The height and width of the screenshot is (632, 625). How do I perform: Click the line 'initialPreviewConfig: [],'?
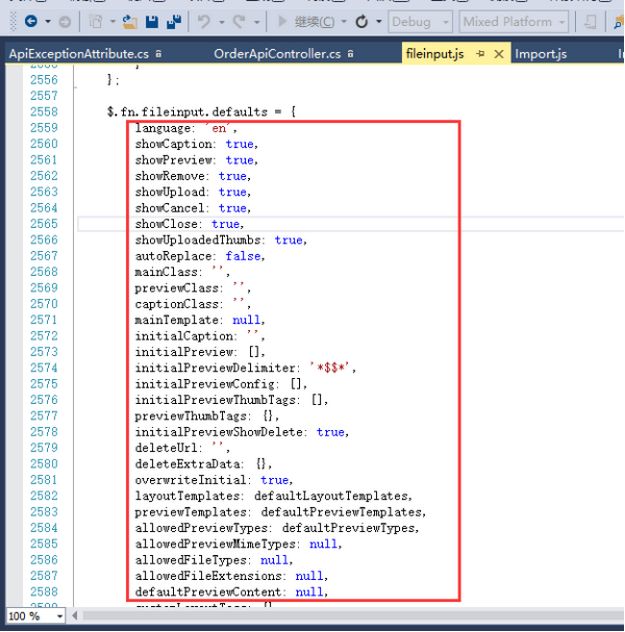221,384
